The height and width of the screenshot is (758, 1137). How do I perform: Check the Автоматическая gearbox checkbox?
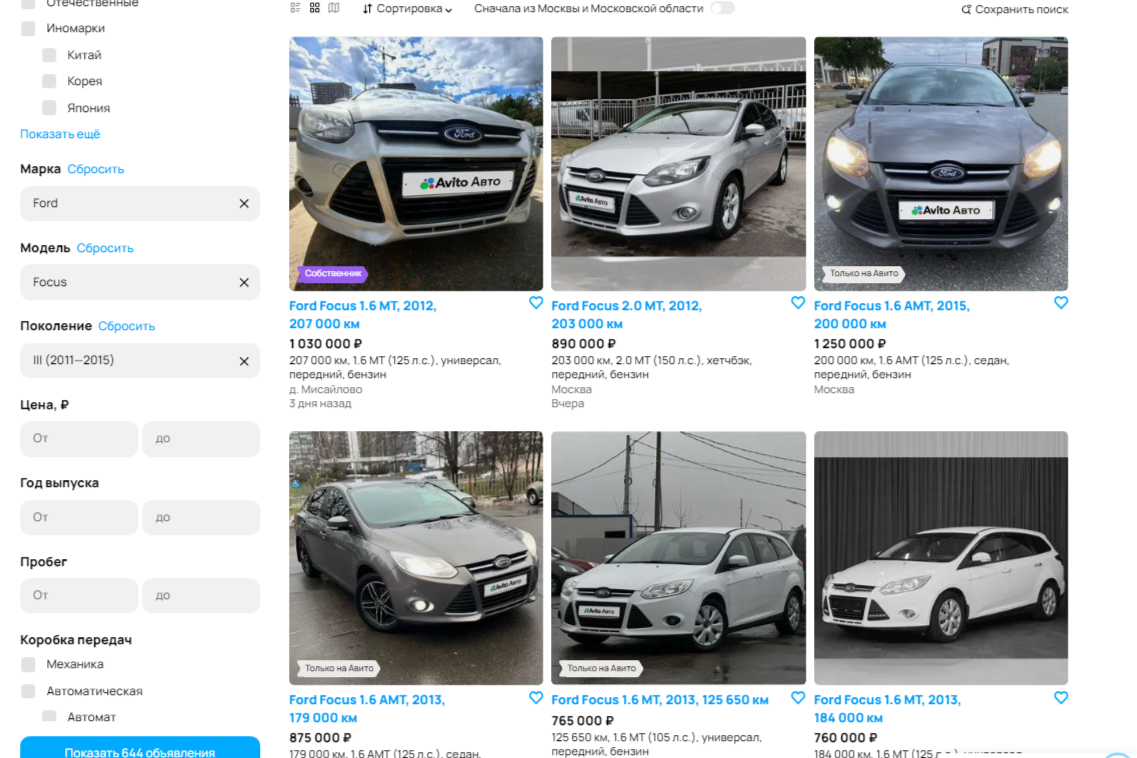pyautogui.click(x=28, y=691)
